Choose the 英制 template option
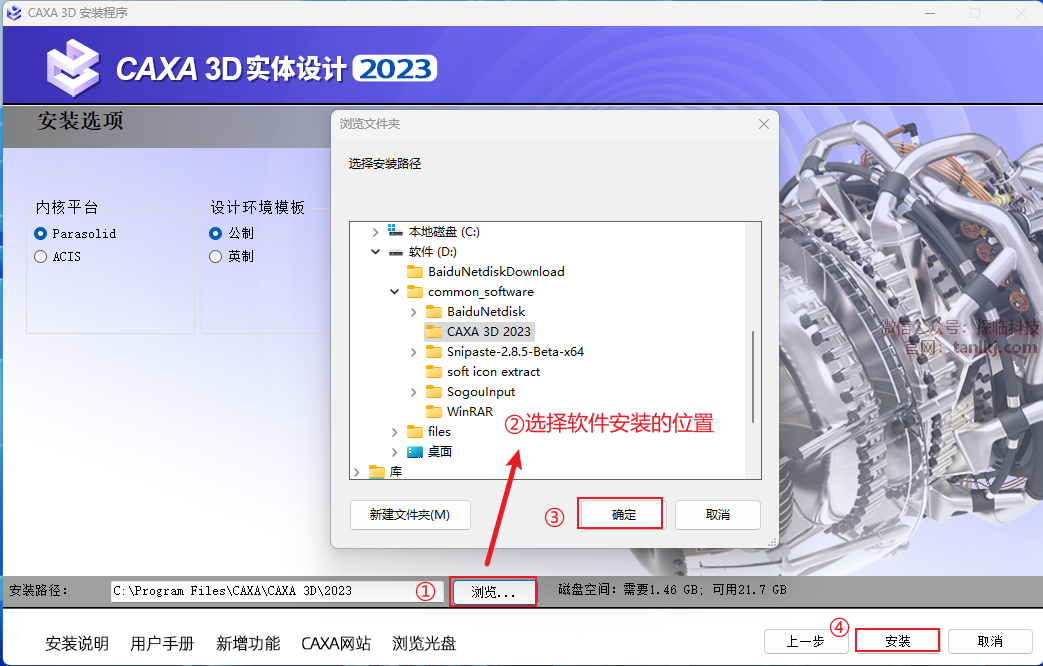Viewport: 1043px width, 666px height. coord(216,256)
